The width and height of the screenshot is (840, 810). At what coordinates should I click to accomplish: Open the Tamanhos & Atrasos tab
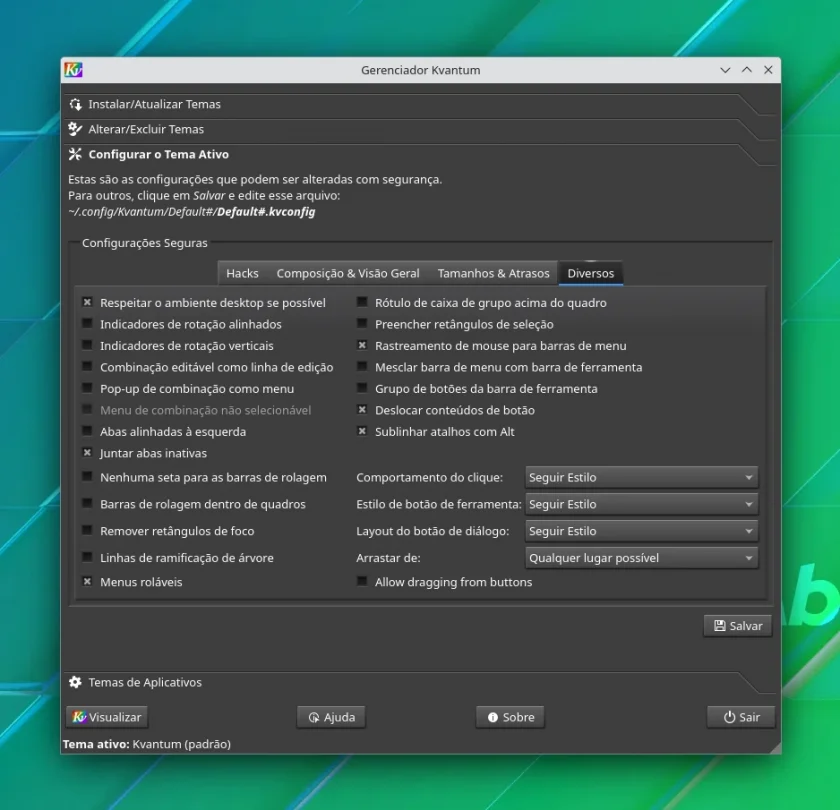tap(493, 273)
